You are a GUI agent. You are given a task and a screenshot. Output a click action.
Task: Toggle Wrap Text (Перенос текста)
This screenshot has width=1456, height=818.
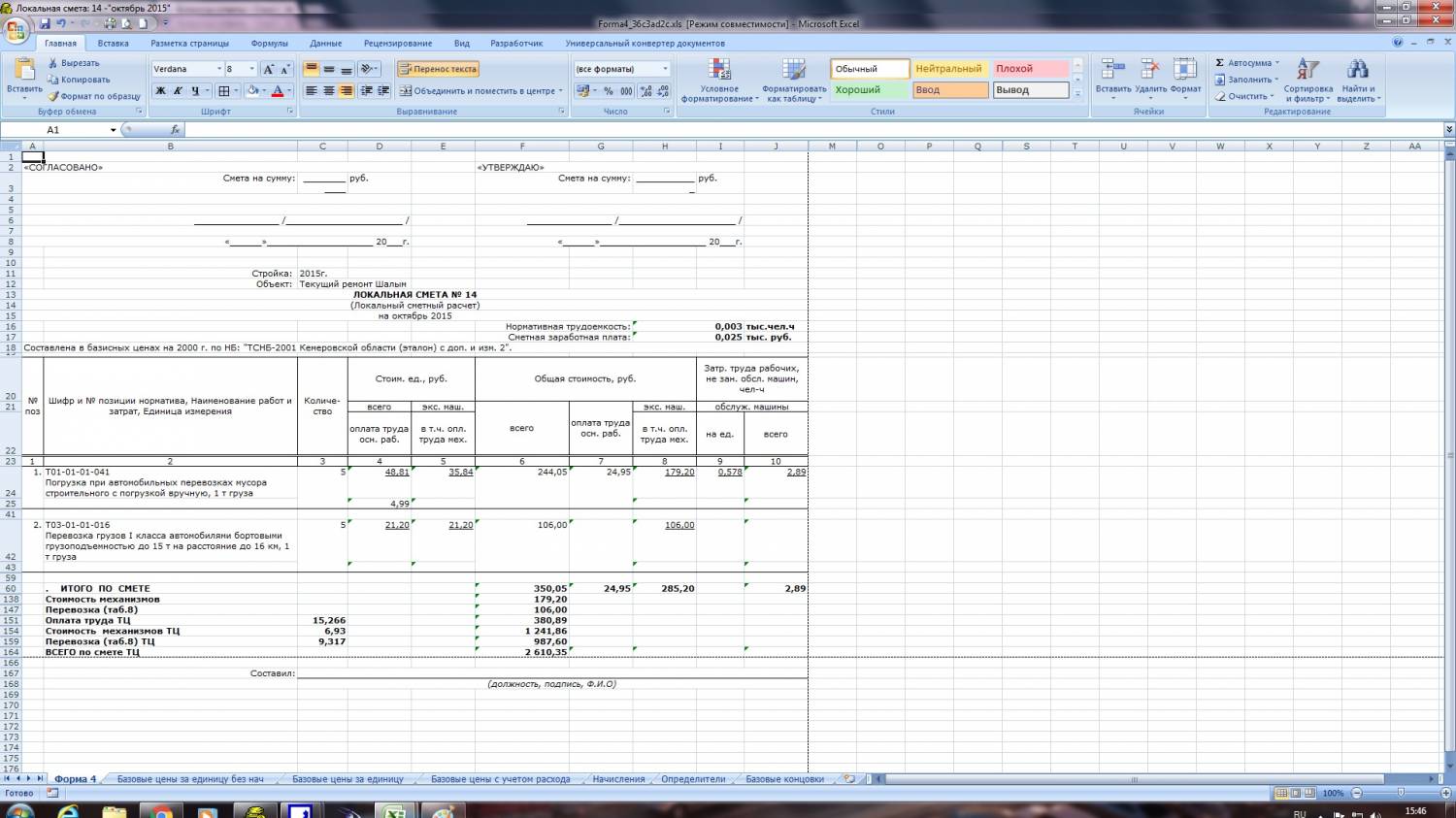(438, 69)
